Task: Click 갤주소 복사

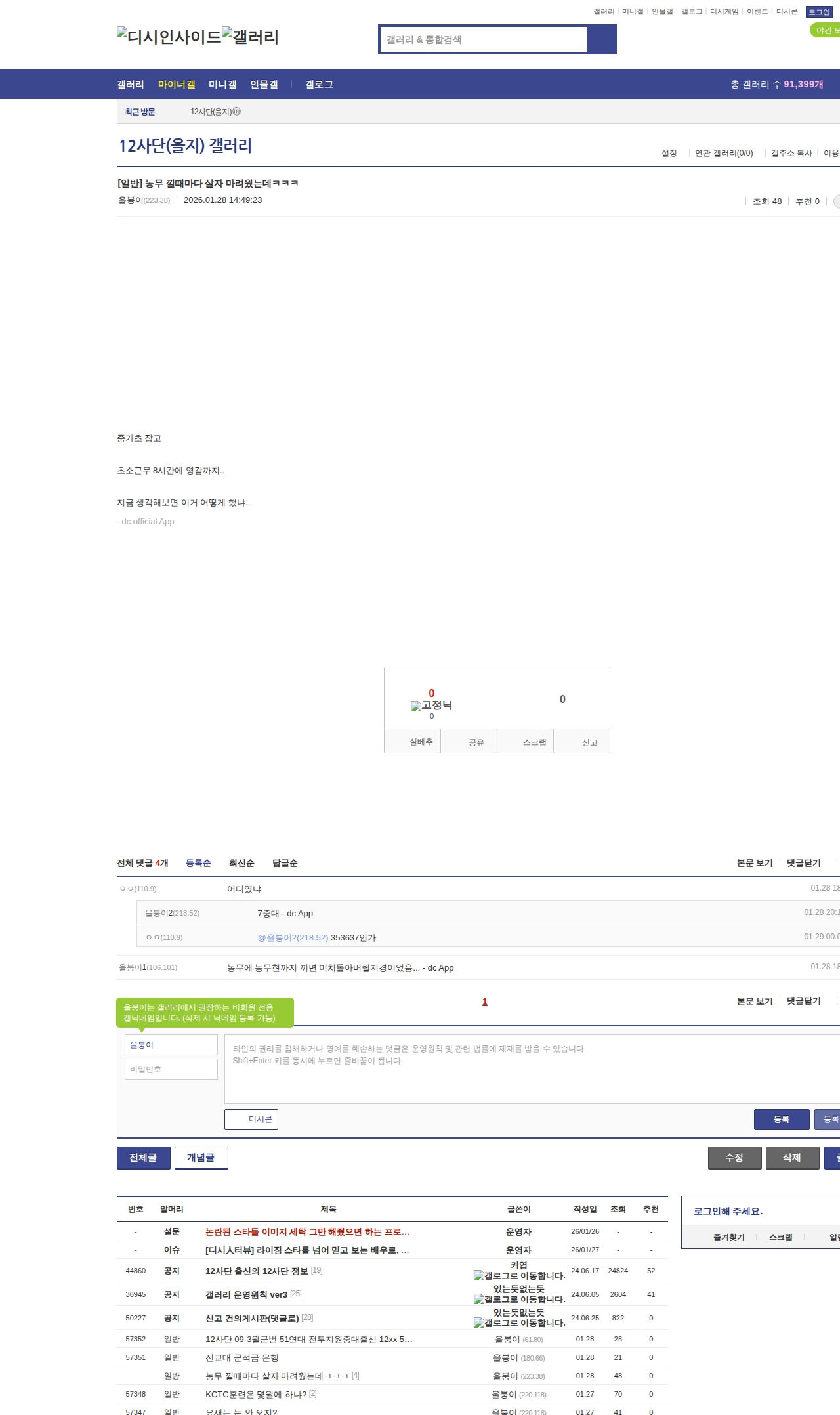Action: point(791,153)
